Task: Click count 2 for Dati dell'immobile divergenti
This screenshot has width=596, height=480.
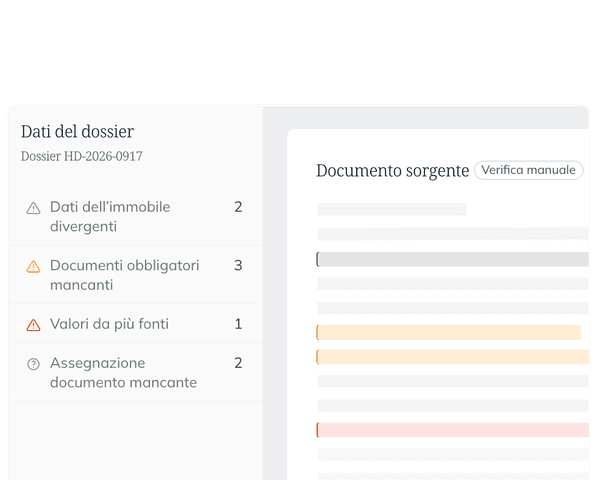Action: tap(238, 207)
